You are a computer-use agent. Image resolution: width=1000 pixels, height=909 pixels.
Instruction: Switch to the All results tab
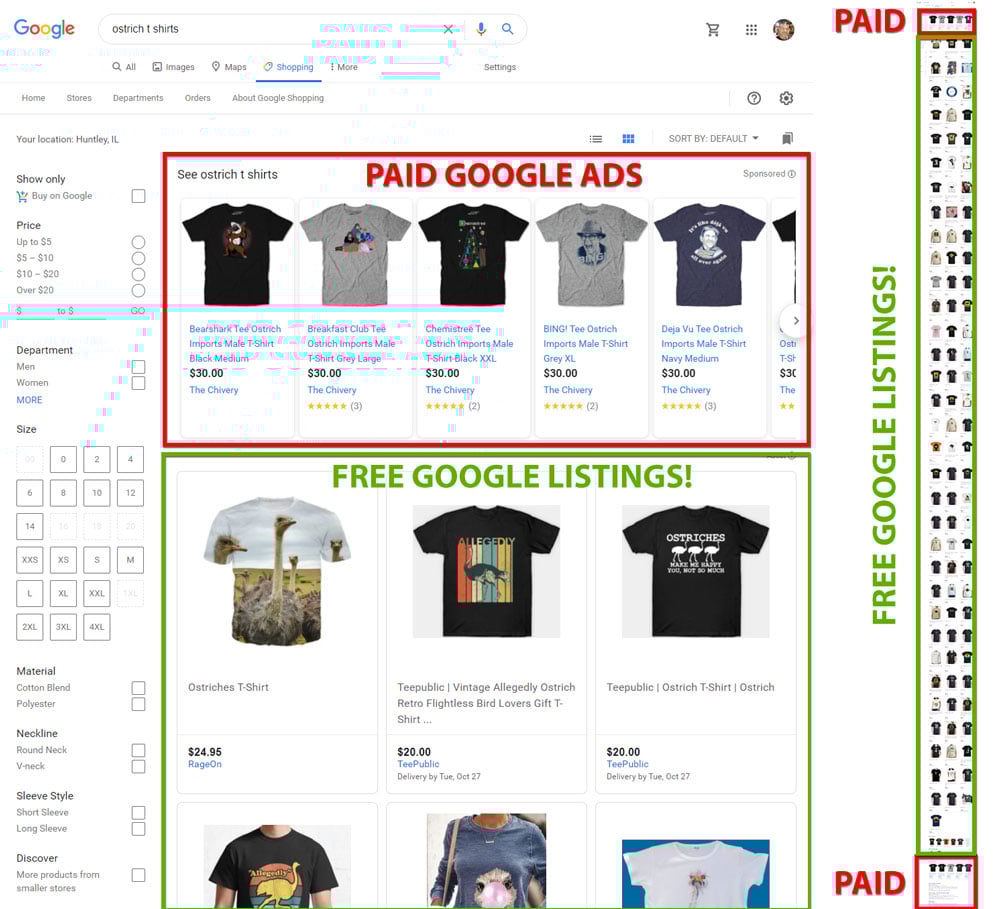[124, 67]
